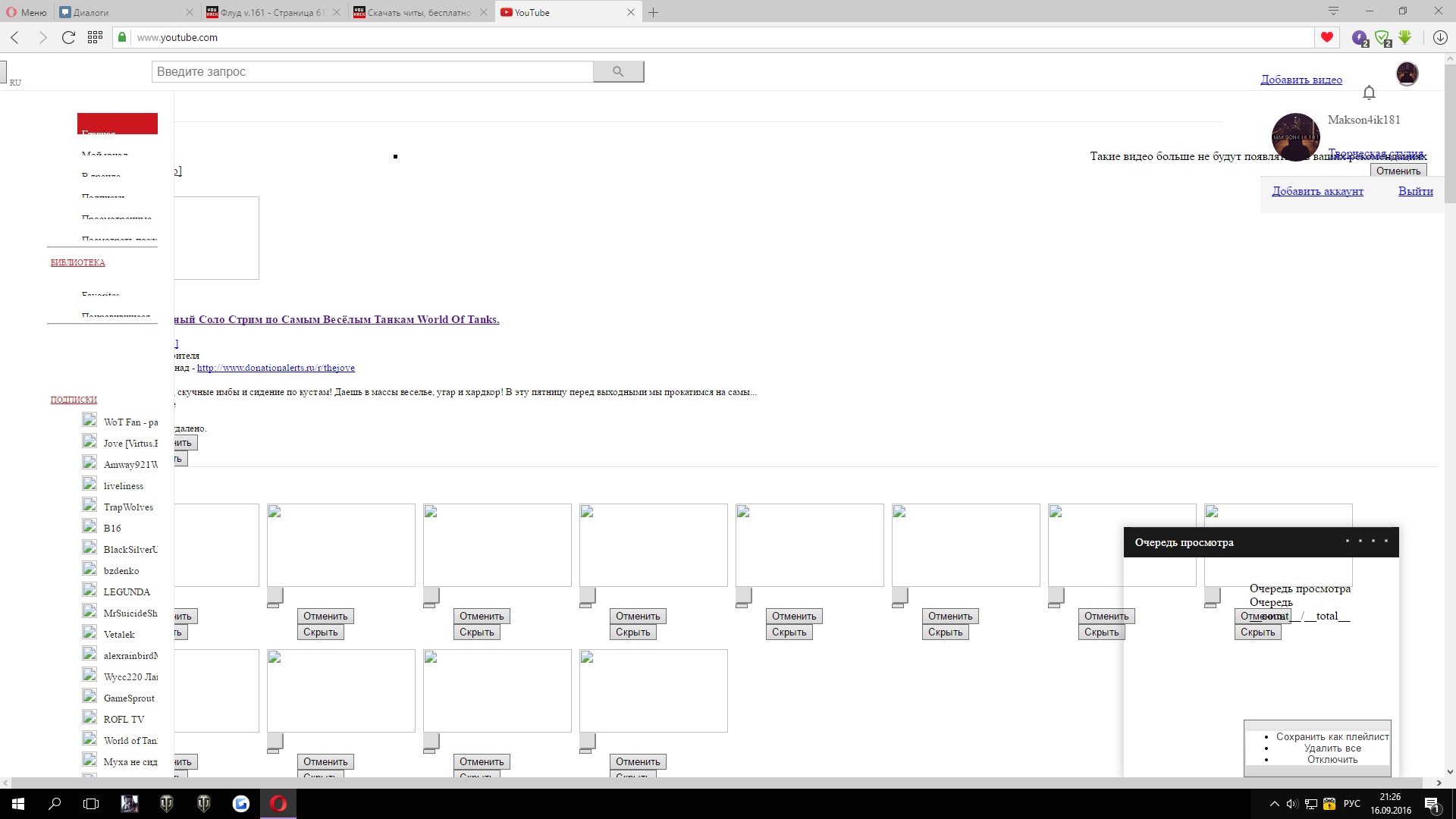Click the Opera icon in the taskbar

pos(278,804)
